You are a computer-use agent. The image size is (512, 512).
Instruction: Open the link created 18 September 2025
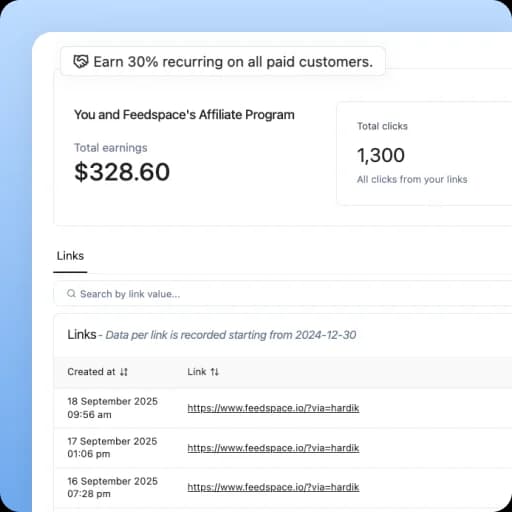[x=273, y=408]
